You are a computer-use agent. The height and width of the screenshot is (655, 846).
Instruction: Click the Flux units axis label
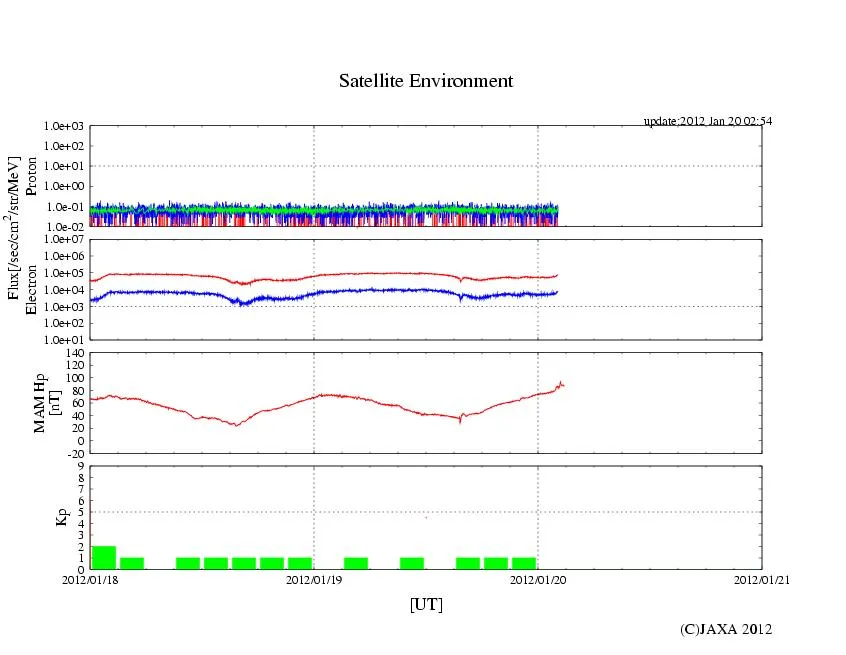click(14, 230)
